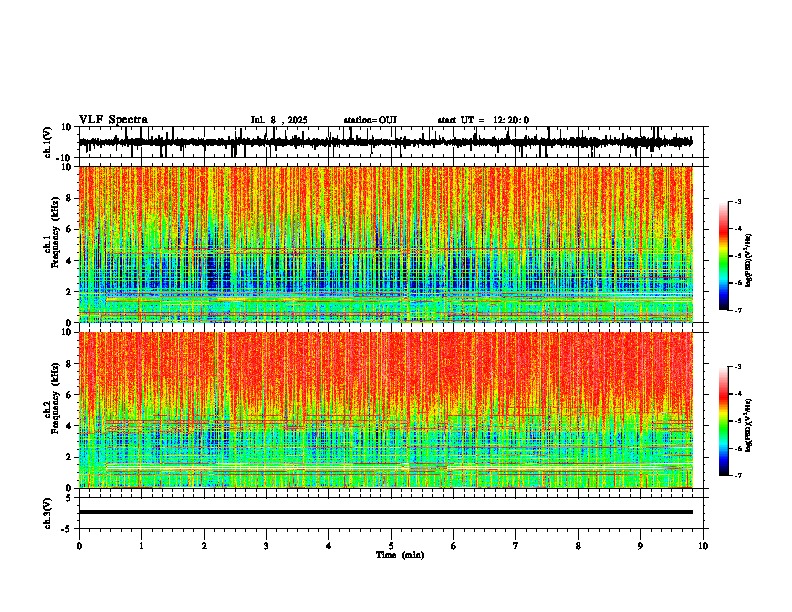
Task: Click the 'station=OUI' header label
Action: pos(370,120)
